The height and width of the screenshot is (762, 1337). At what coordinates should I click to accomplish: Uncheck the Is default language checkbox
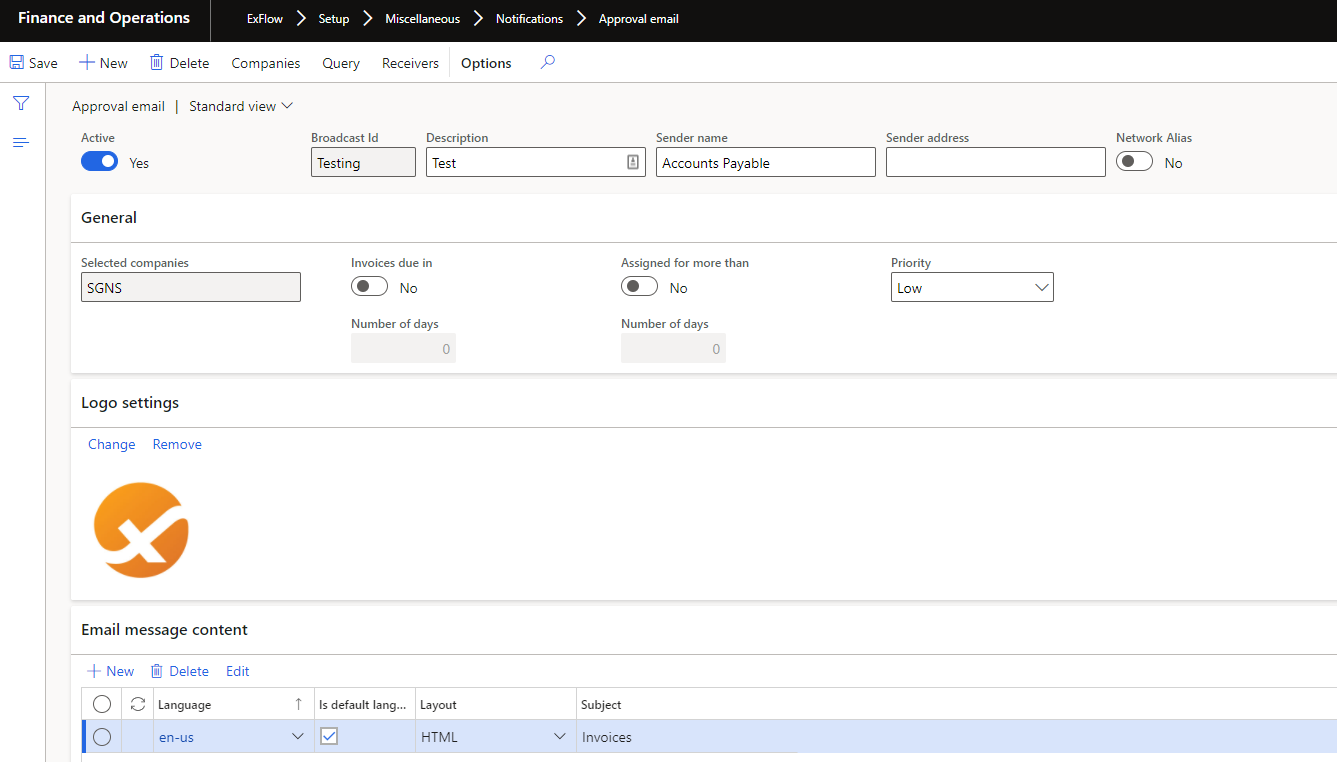tap(329, 736)
